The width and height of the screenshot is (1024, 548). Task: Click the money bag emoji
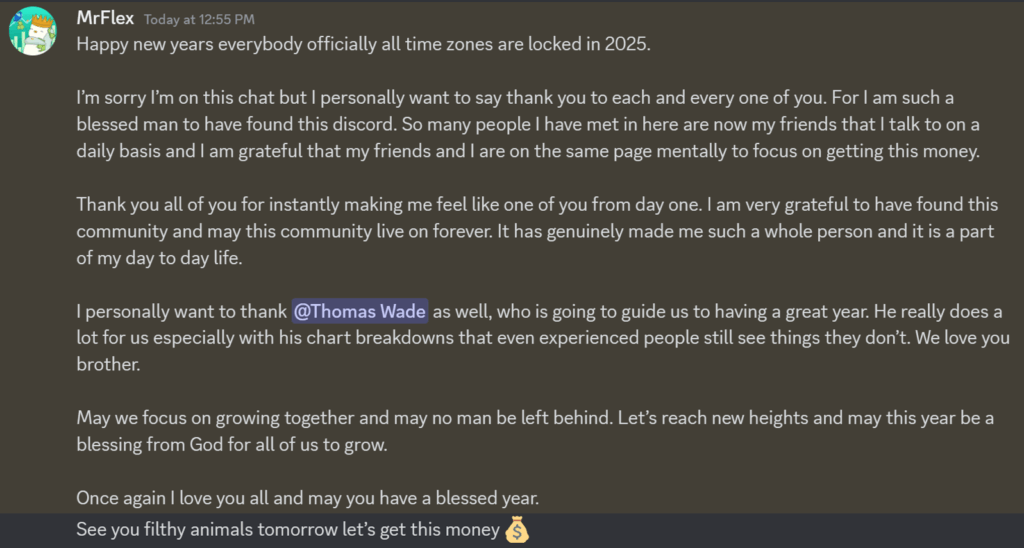[517, 530]
